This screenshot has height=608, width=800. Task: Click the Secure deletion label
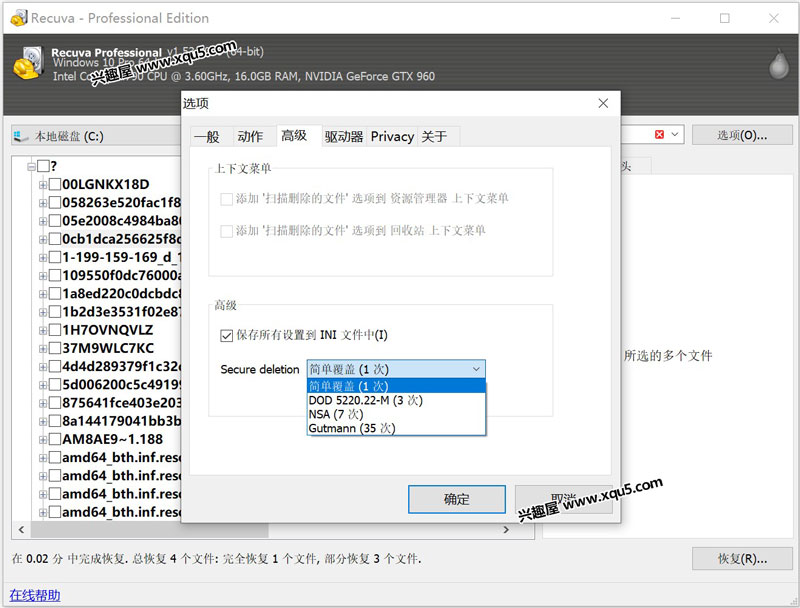(260, 369)
